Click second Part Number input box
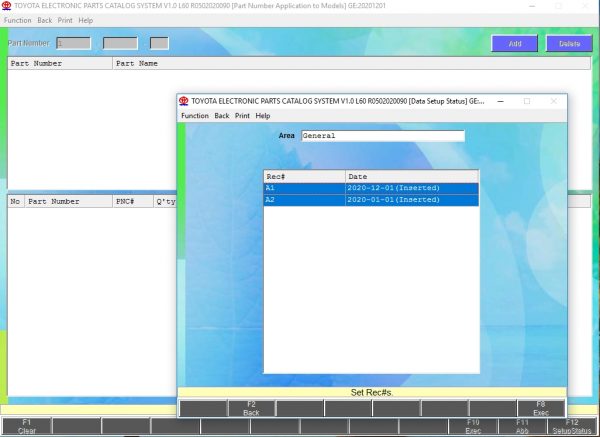Viewport: 600px width, 437px height. [x=120, y=43]
